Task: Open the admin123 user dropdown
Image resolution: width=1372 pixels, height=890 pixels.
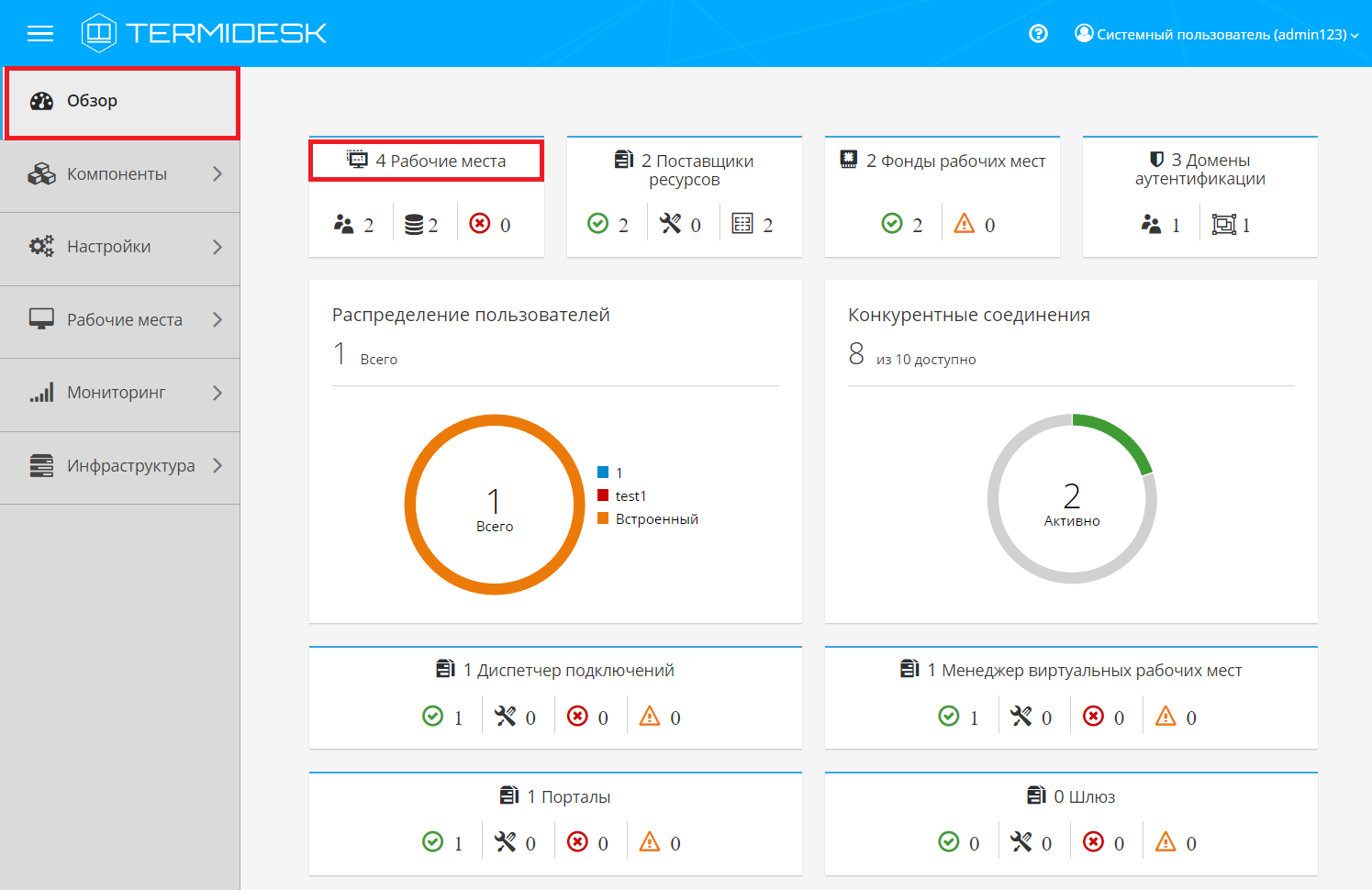Action: pyautogui.click(x=1217, y=34)
